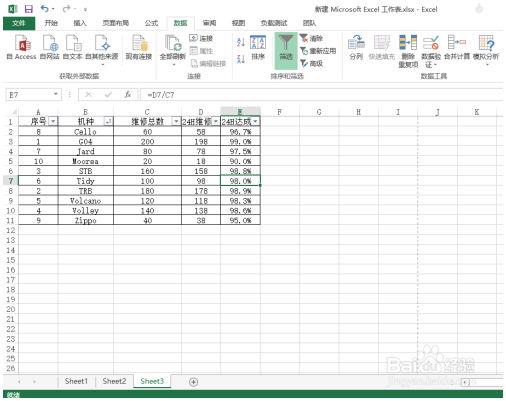Expand the Name Box dropdown arrow

56,95
